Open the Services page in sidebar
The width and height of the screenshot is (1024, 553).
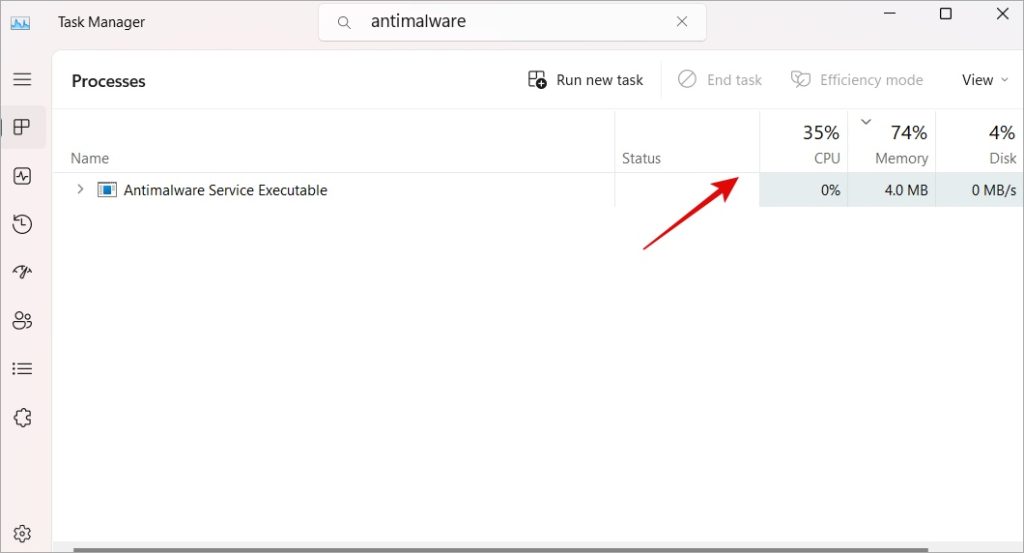pos(22,417)
